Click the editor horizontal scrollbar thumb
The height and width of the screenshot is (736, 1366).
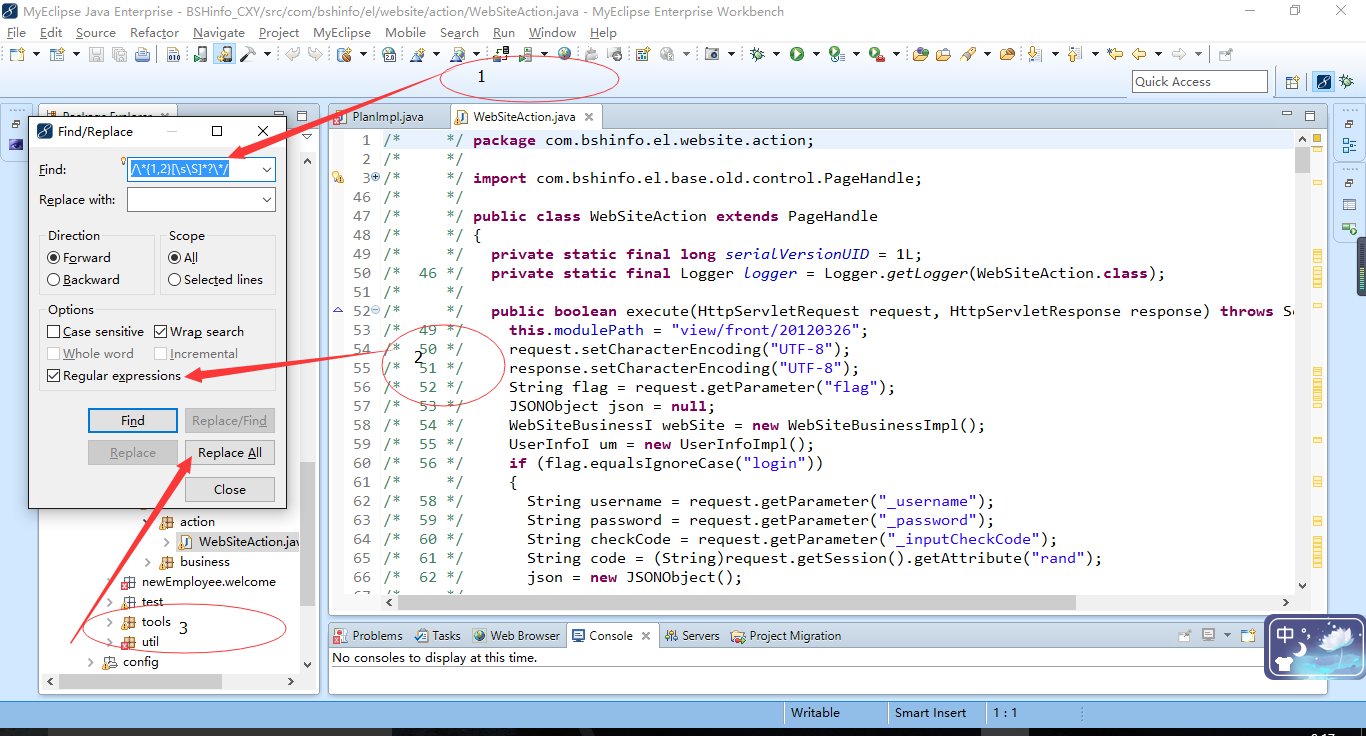pos(735,603)
